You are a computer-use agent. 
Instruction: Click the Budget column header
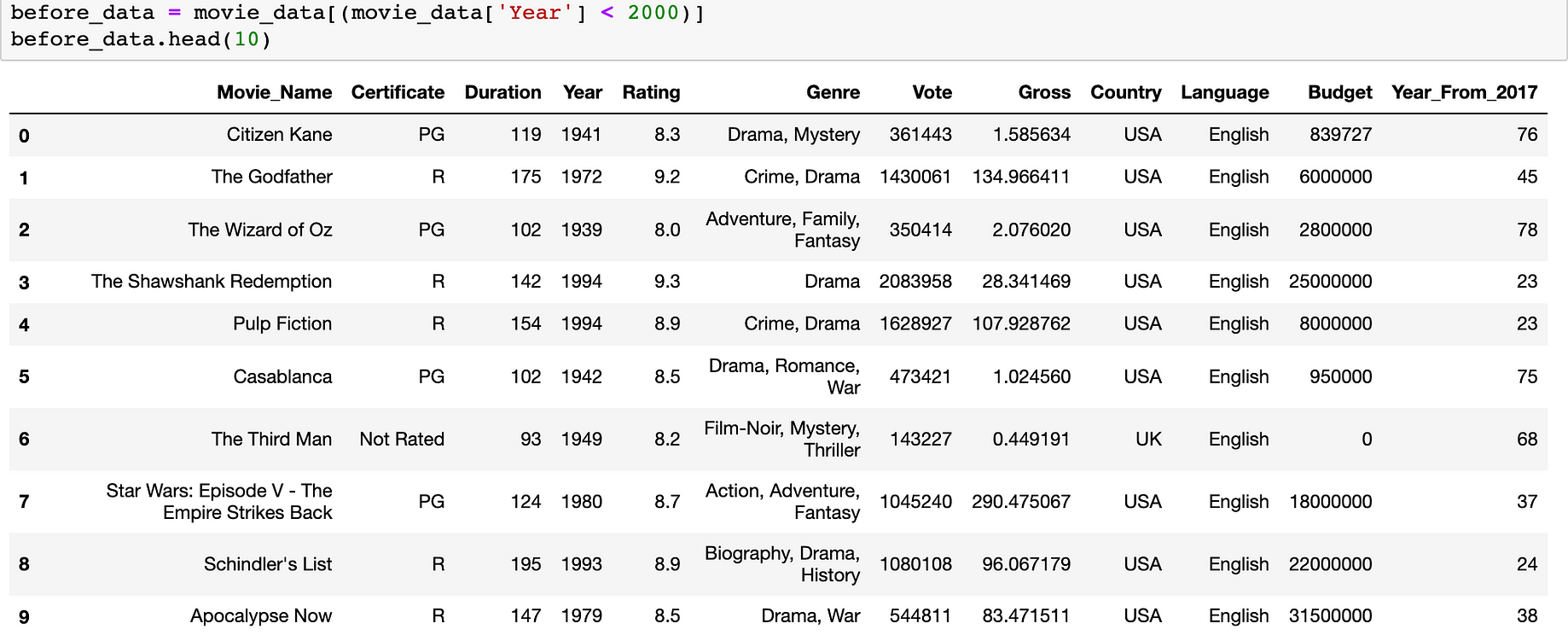click(1339, 92)
